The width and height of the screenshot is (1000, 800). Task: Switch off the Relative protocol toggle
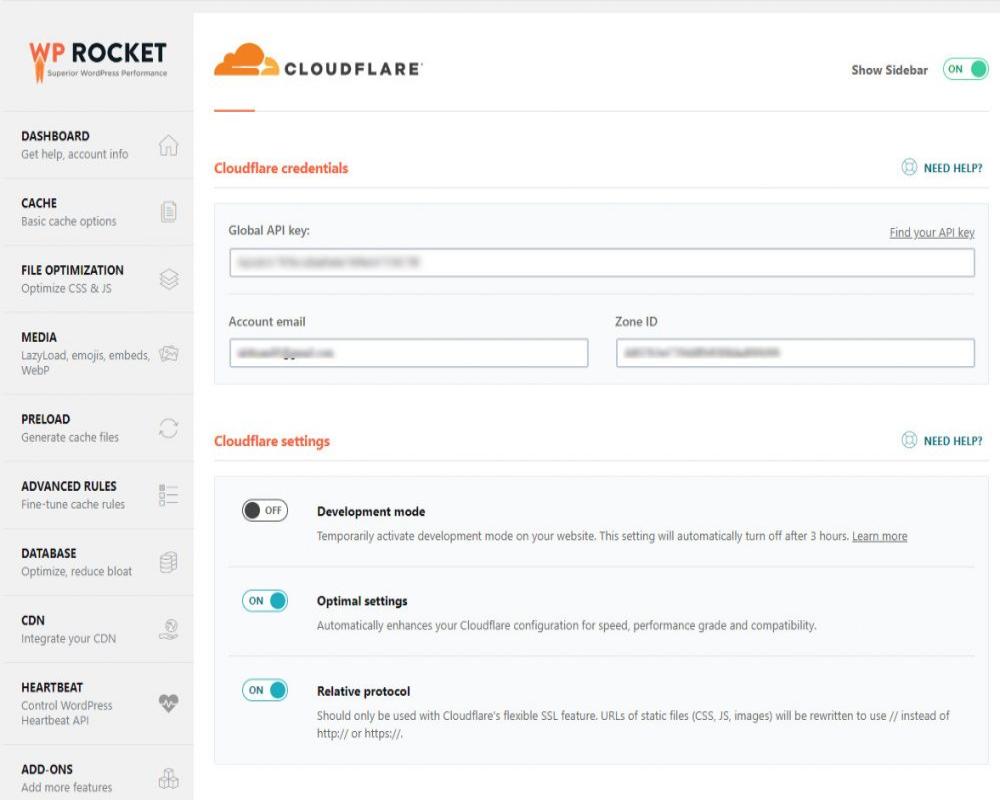tap(264, 690)
